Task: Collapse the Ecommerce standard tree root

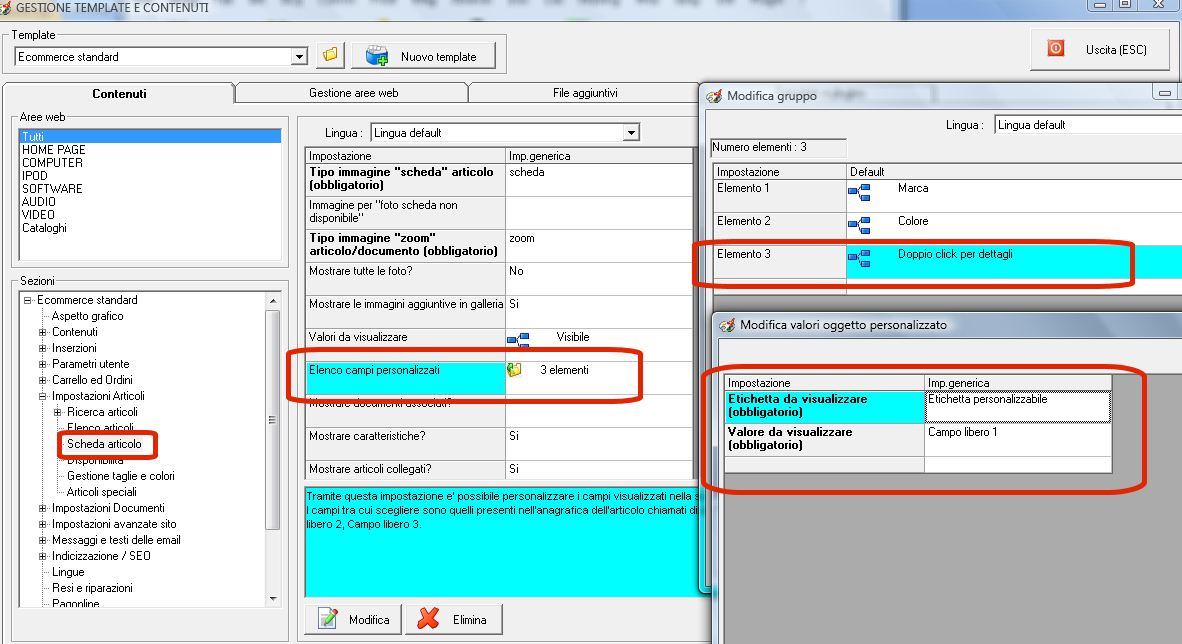Action: tap(28, 300)
